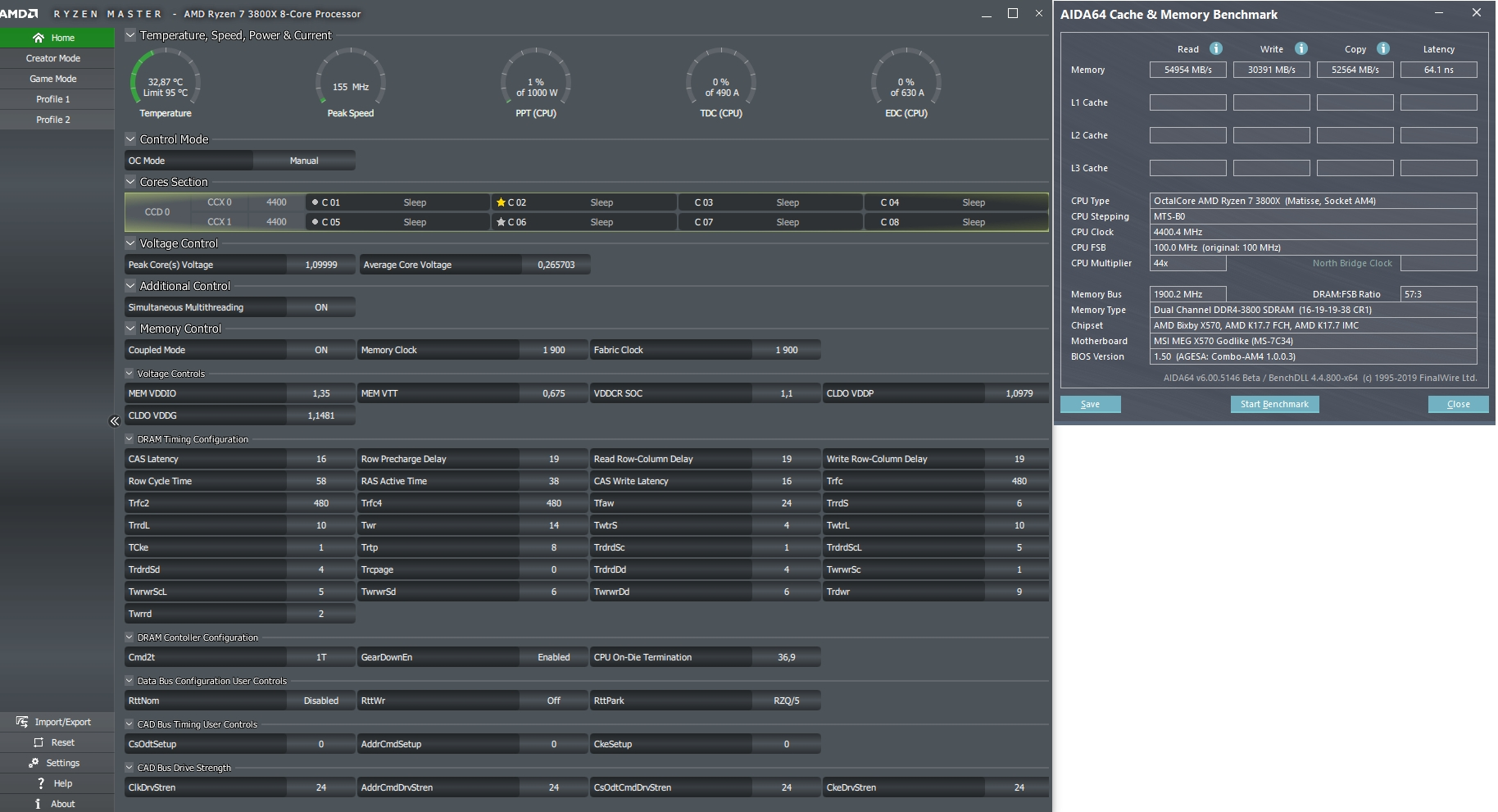Click the Peak Core(s) Voltage value
1498x812 pixels.
(321, 265)
